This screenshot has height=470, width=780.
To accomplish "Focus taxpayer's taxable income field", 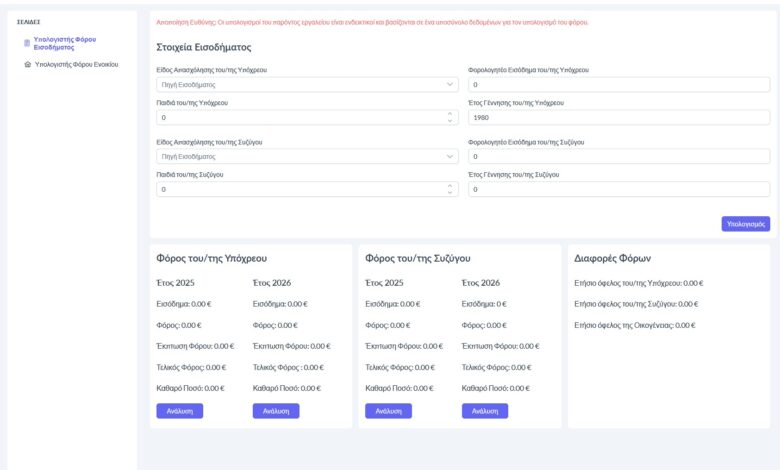I will 618,85.
